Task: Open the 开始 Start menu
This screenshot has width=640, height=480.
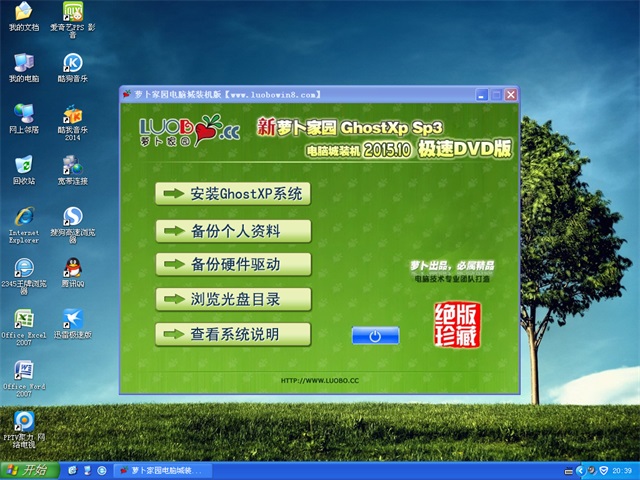Action: pyautogui.click(x=27, y=470)
